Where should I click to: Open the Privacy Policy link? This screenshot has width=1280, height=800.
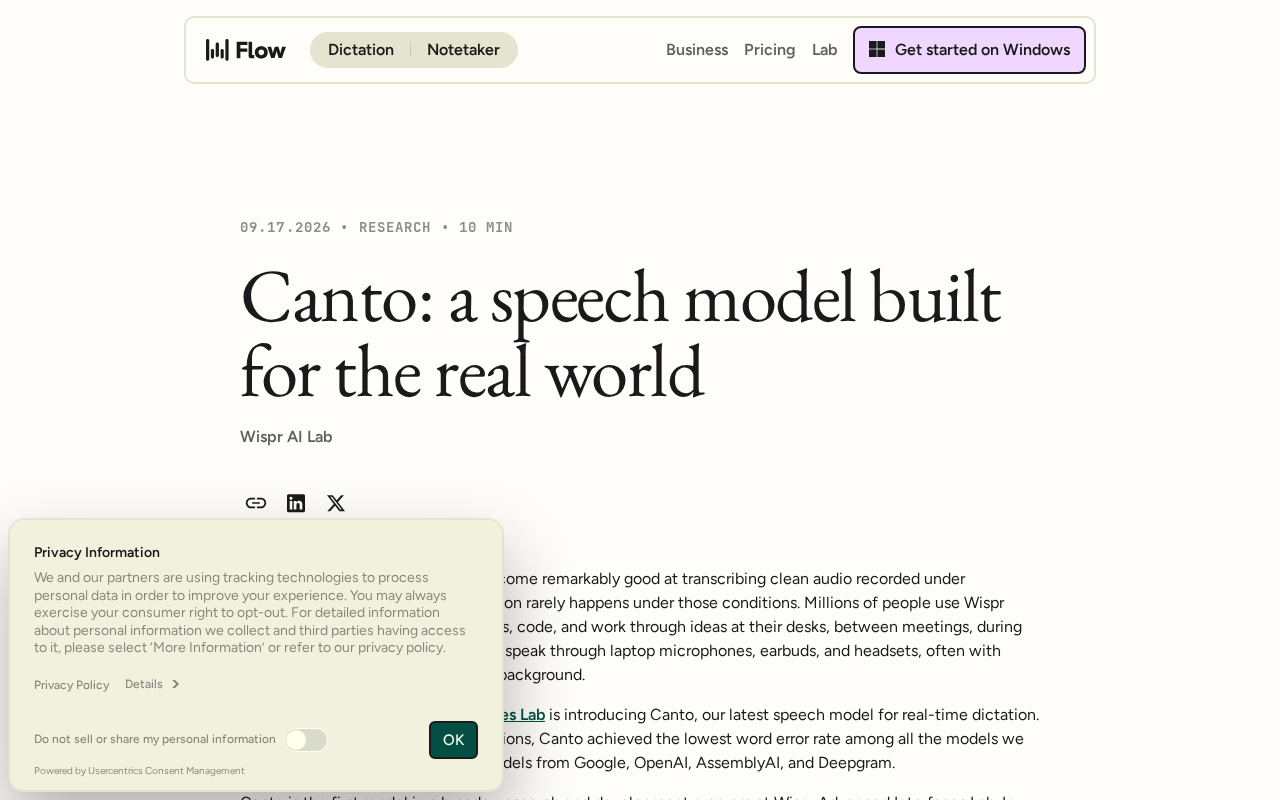click(x=71, y=685)
